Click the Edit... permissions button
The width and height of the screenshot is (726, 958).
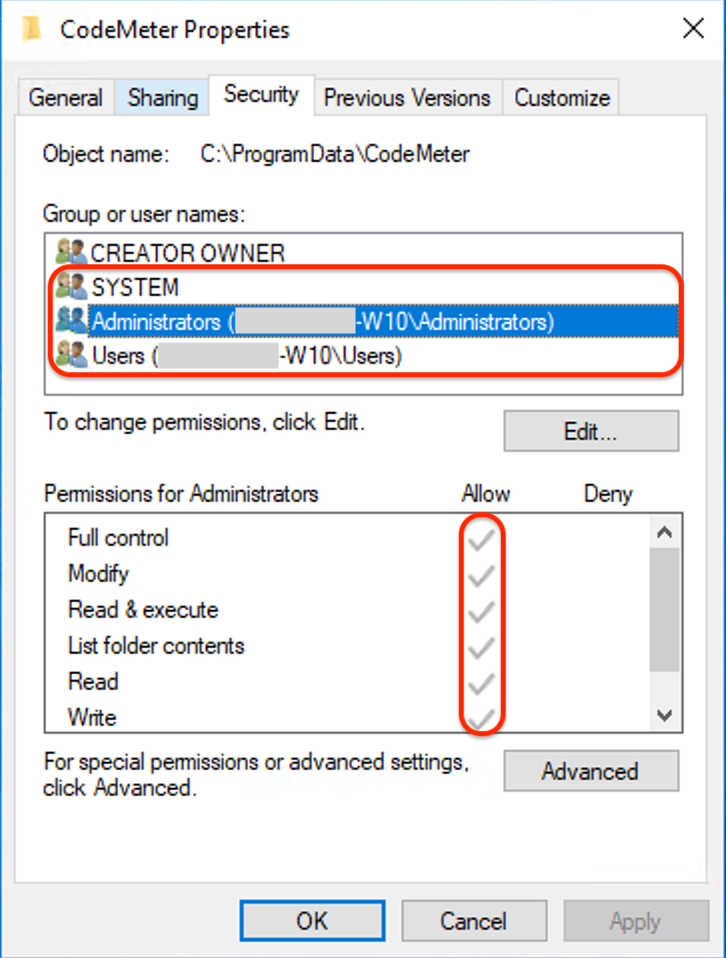click(x=590, y=432)
